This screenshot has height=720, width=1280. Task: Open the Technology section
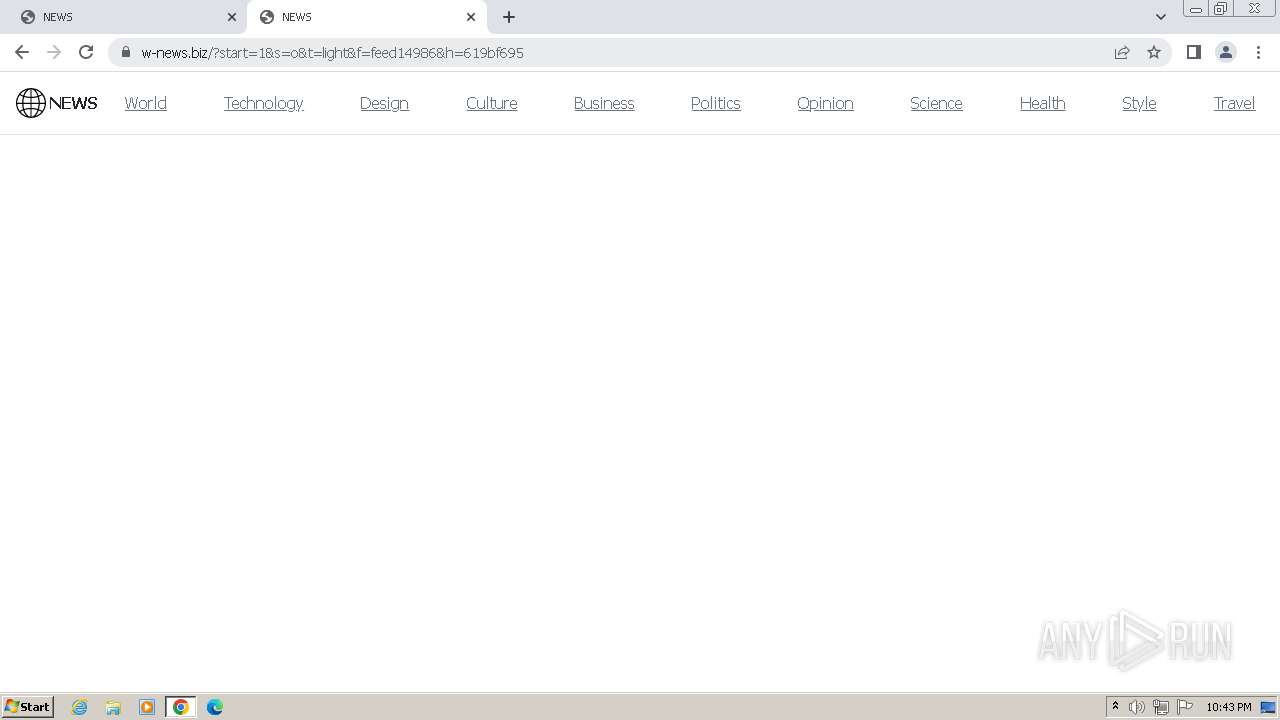tap(264, 103)
